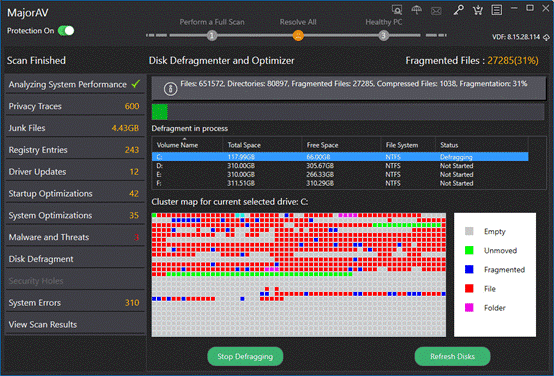Viewport: 554px width, 376px height.
Task: Click the gray Empty legend swatch
Action: pyautogui.click(x=469, y=231)
